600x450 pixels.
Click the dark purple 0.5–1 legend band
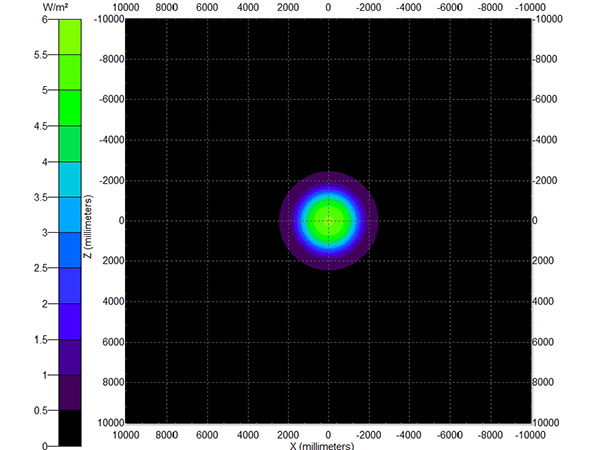[x=70, y=393]
